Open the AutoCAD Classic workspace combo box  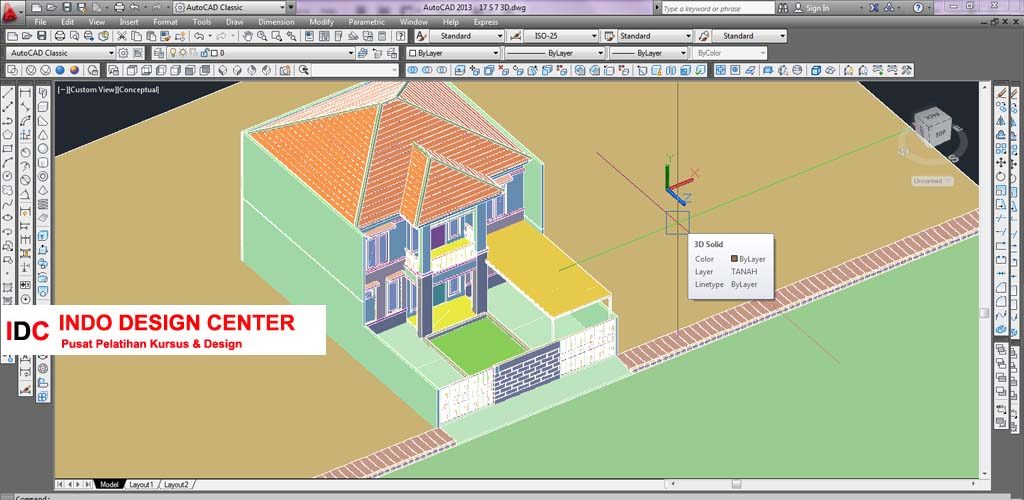click(61, 53)
